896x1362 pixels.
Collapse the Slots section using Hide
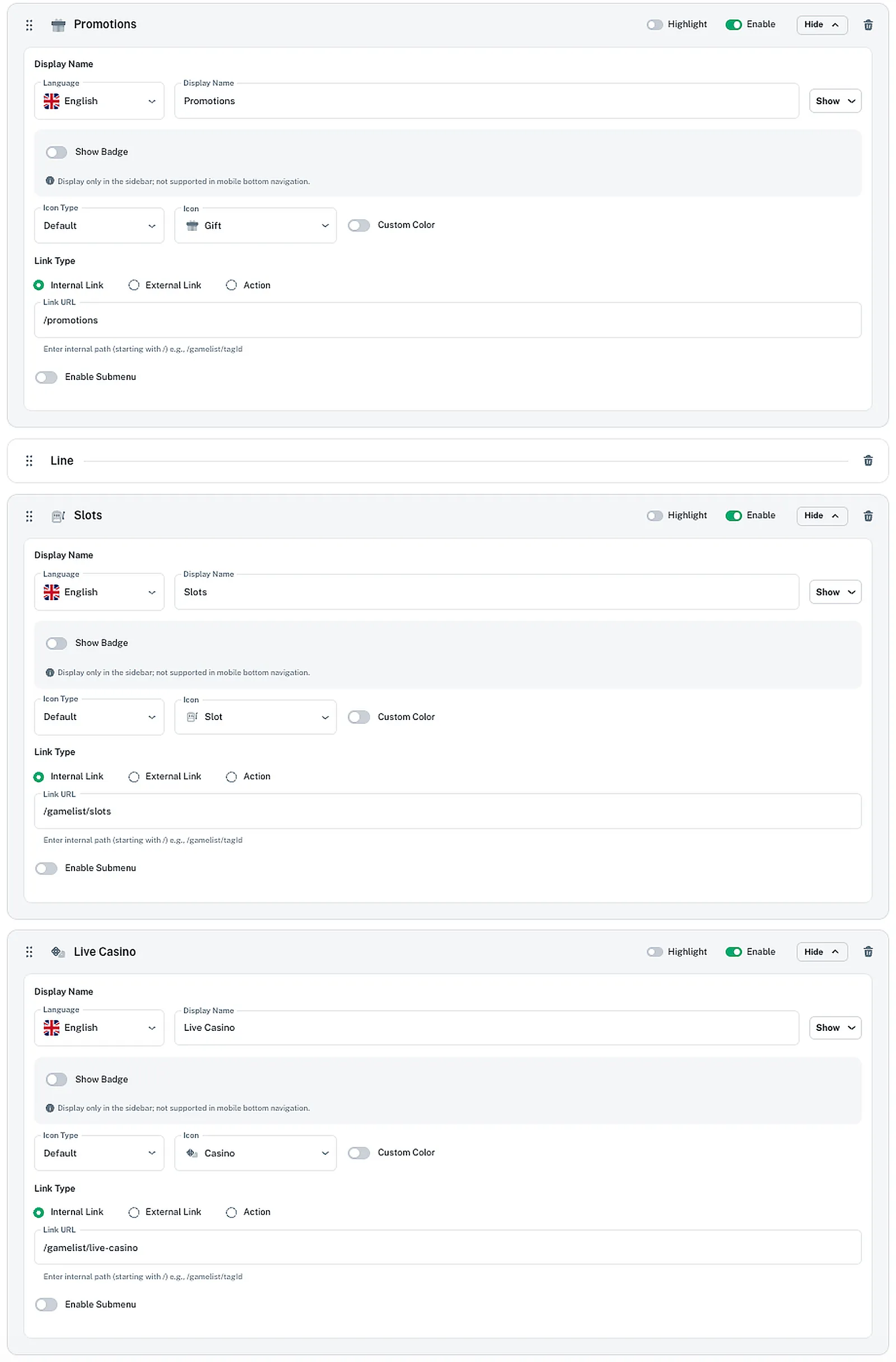pyautogui.click(x=822, y=515)
